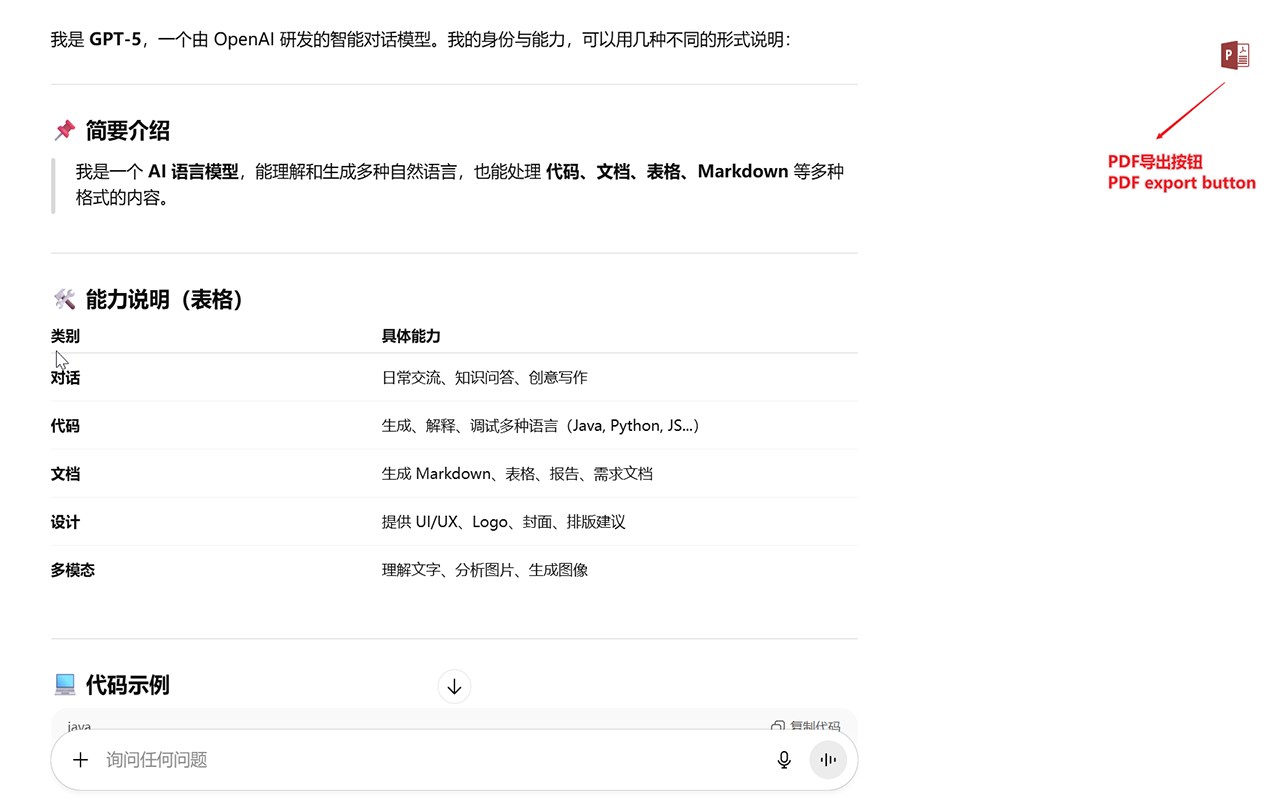Click the 对话 table cell
This screenshot has height=800, width=1280.
[65, 378]
